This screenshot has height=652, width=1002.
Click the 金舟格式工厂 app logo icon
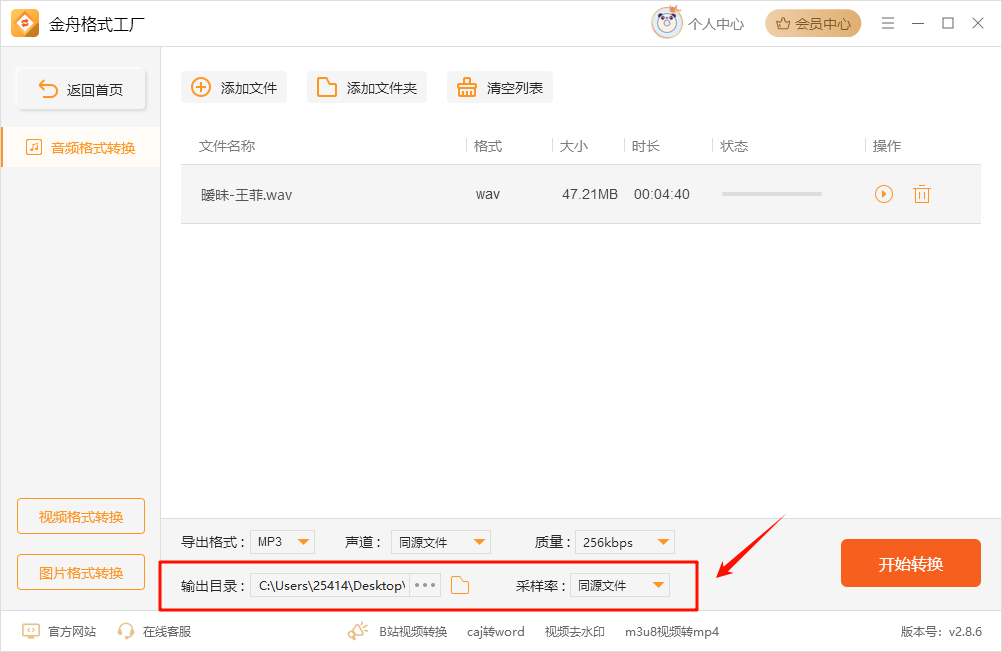pos(25,24)
